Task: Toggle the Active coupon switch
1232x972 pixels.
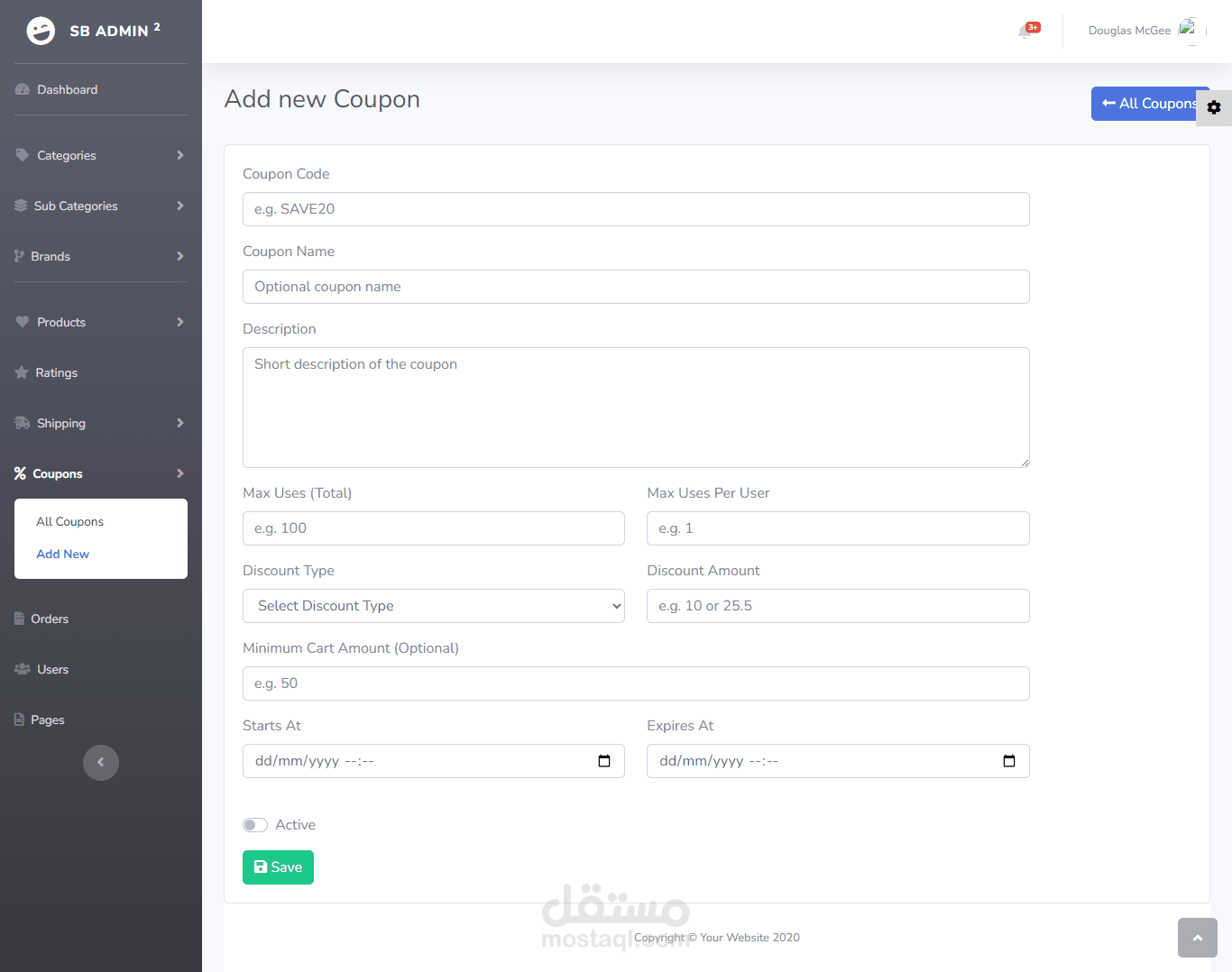Action: (255, 825)
